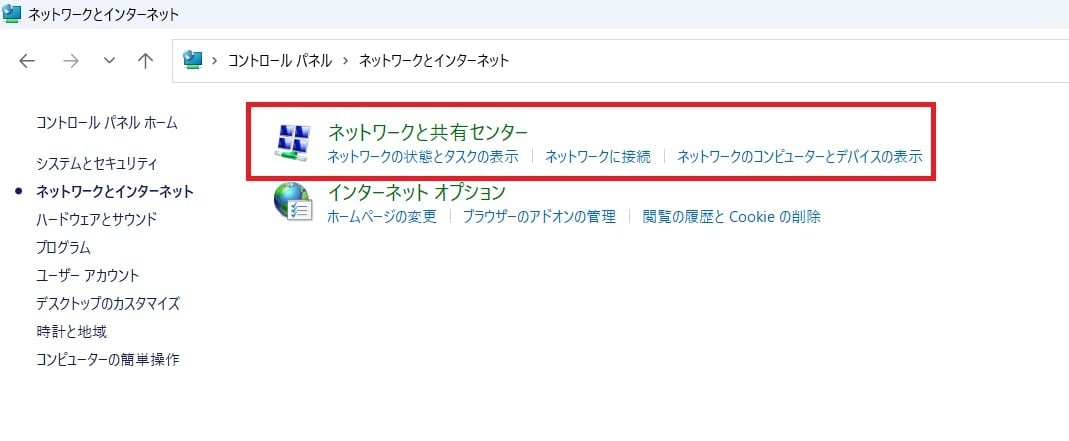Viewport: 1069px width, 441px height.
Task: Select コントロール パネル in the breadcrumb
Action: [x=280, y=61]
